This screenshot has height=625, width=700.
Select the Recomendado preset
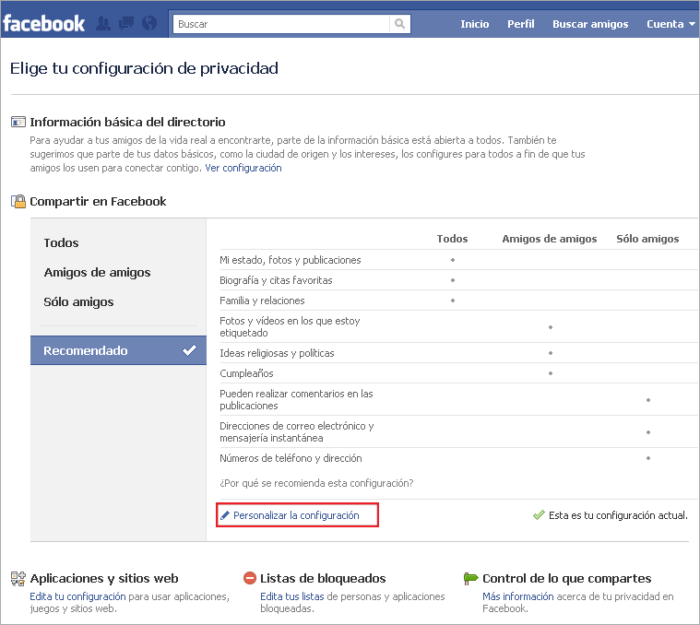(118, 350)
